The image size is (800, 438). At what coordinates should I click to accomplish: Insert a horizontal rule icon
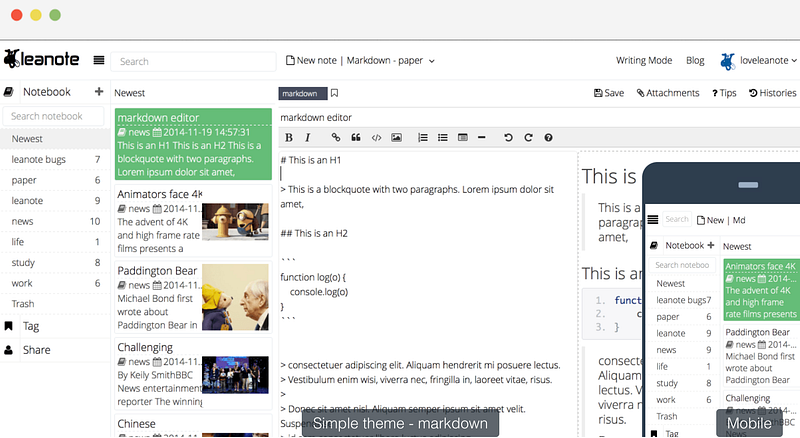point(481,137)
